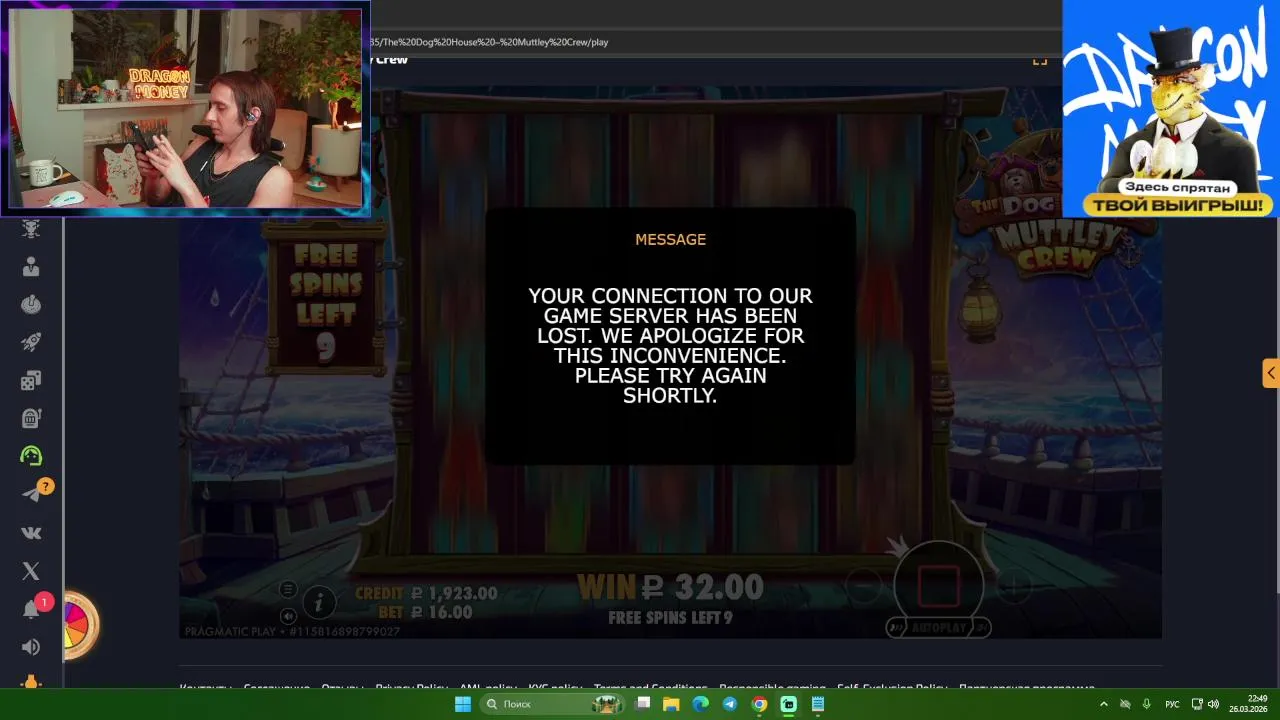Image resolution: width=1280 pixels, height=720 pixels.
Task: Open the X social link icon
Action: [31, 571]
